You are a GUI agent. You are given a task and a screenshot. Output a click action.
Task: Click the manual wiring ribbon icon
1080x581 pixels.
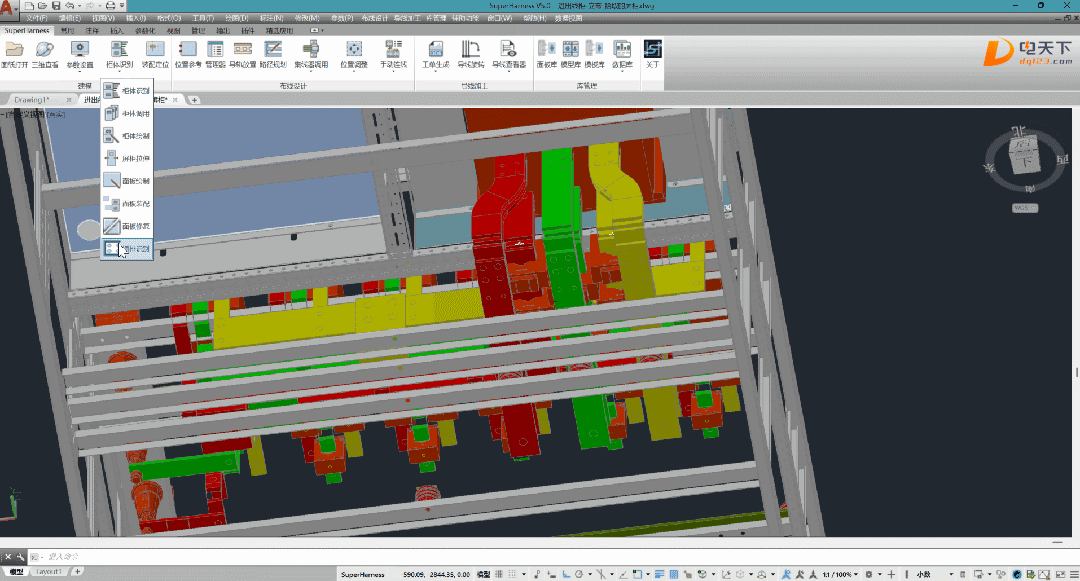point(393,50)
